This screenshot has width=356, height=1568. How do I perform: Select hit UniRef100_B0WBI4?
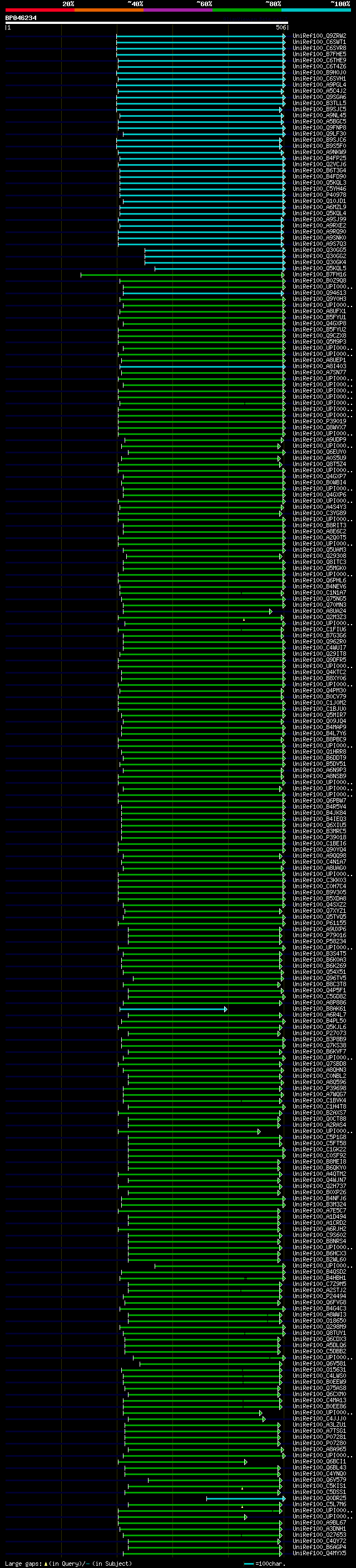pos(319,483)
